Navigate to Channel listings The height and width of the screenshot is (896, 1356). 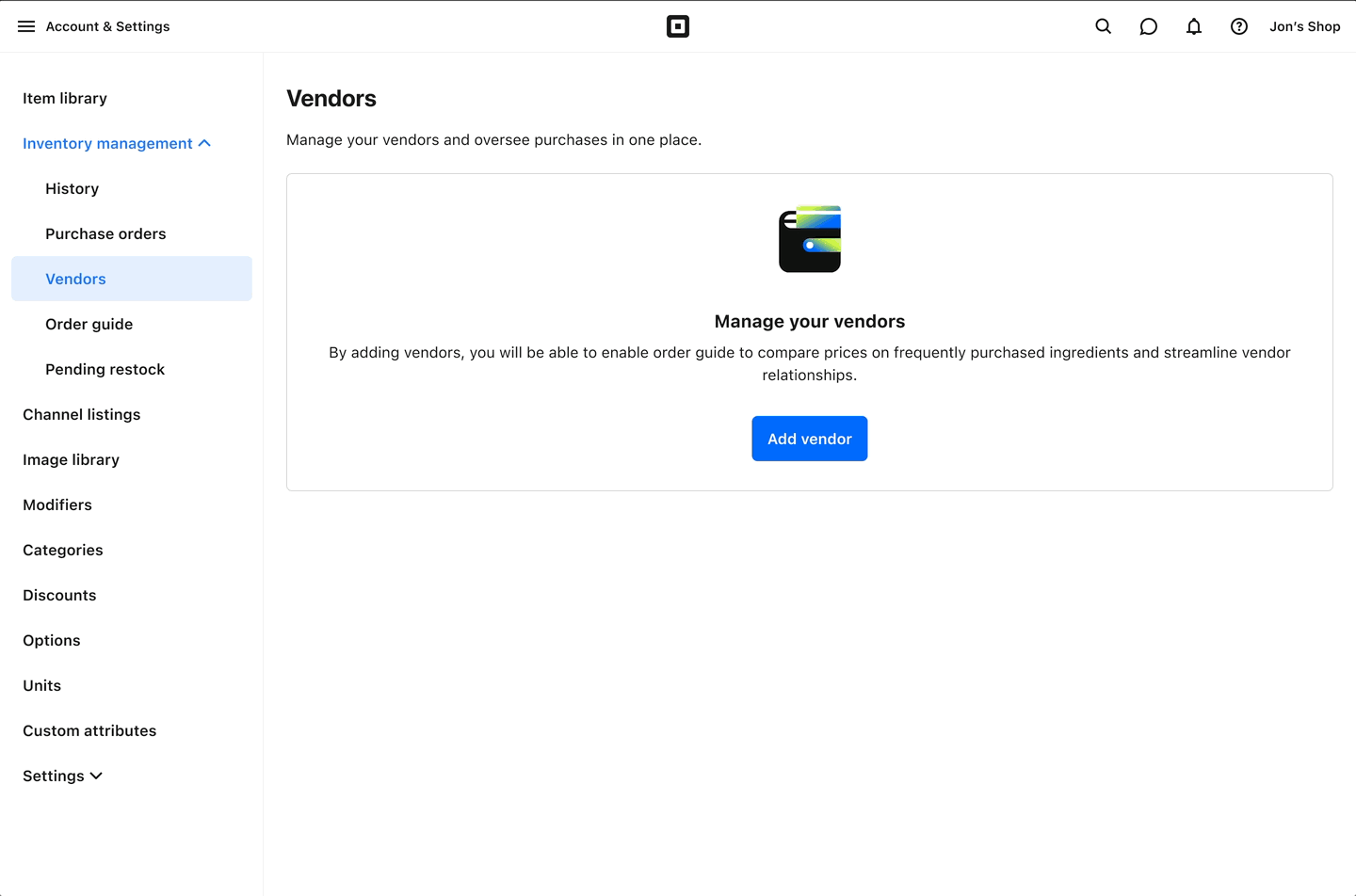(x=81, y=414)
